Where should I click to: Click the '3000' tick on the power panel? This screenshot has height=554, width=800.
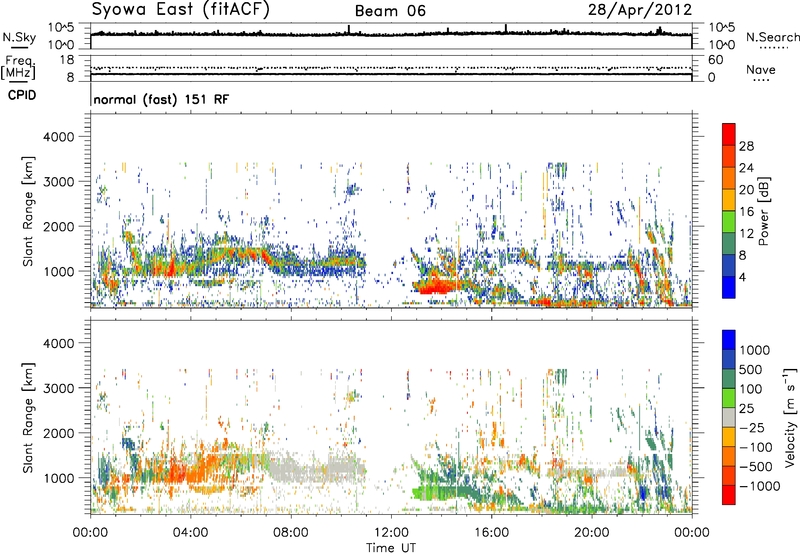pyautogui.click(x=58, y=182)
